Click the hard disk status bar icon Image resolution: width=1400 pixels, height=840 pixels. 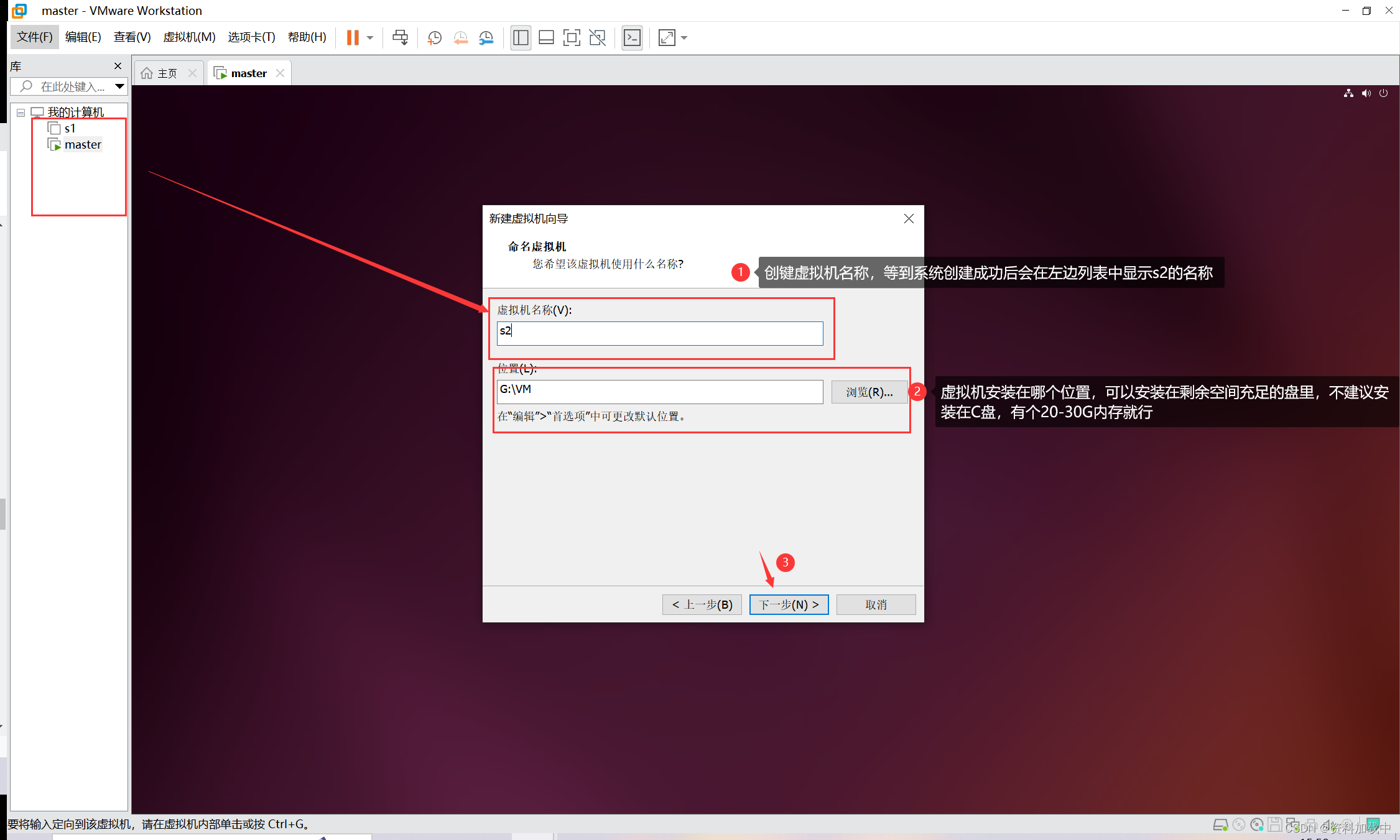click(1220, 825)
